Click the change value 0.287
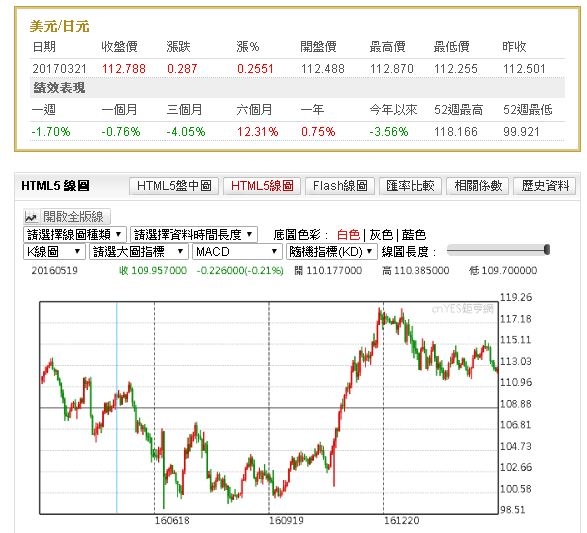 (x=182, y=69)
